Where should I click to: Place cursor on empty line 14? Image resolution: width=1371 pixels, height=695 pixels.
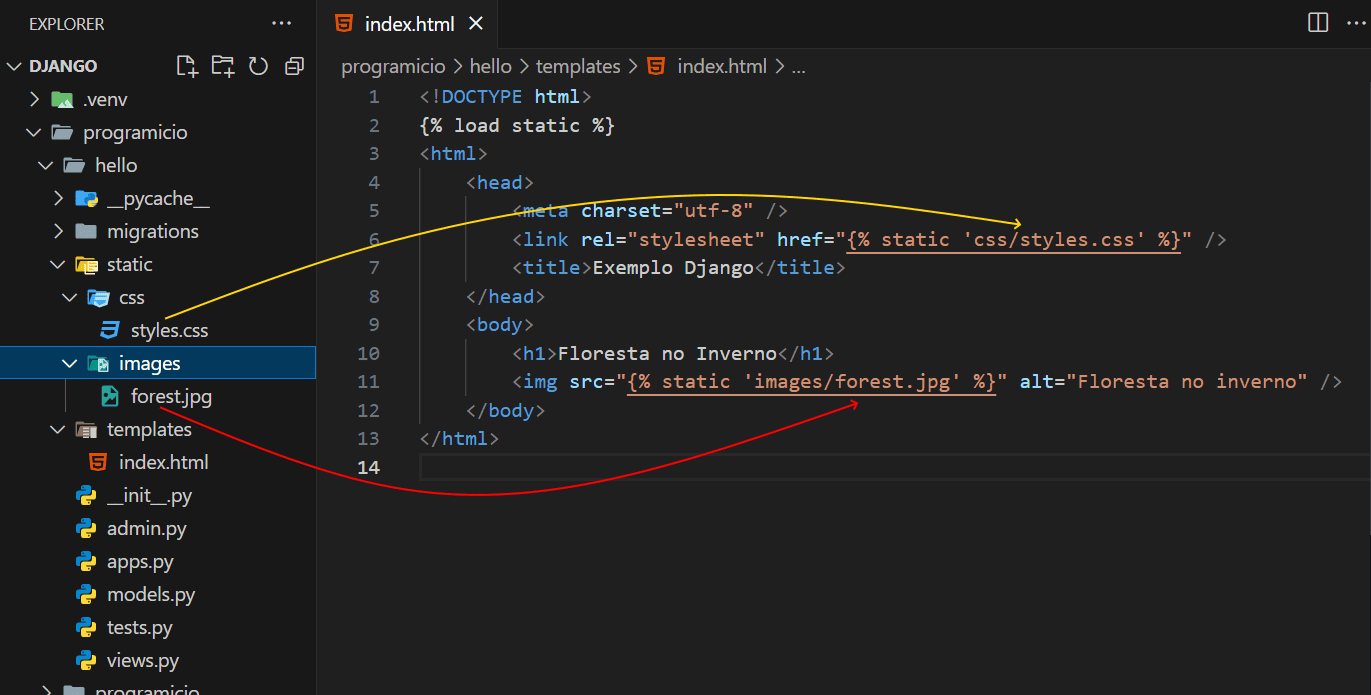[895, 467]
